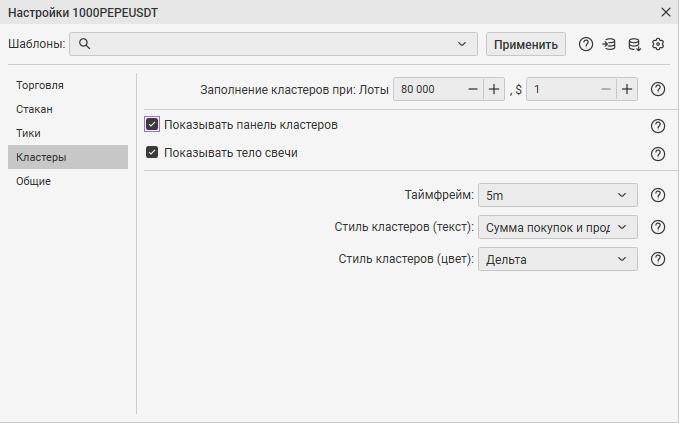The width and height of the screenshot is (679, 423).
Task: Click the export template database icon
Action: (x=634, y=44)
